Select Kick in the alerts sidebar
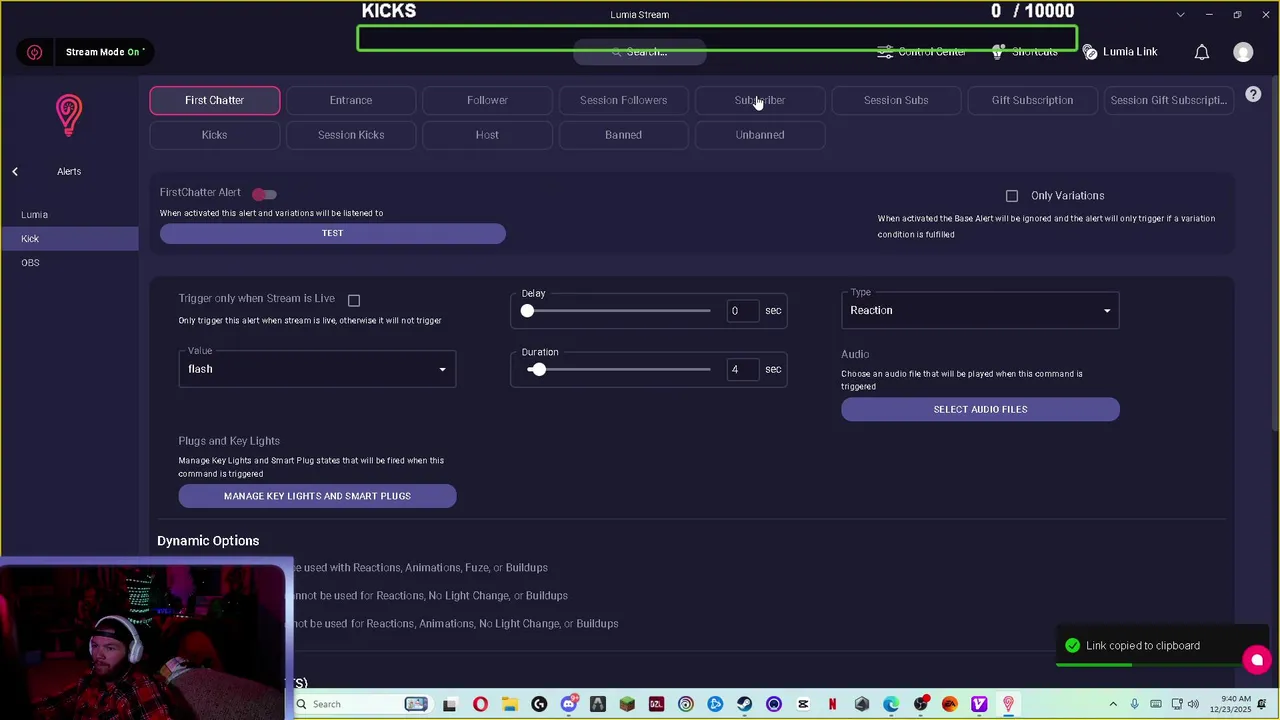The image size is (1280, 720). tap(69, 239)
